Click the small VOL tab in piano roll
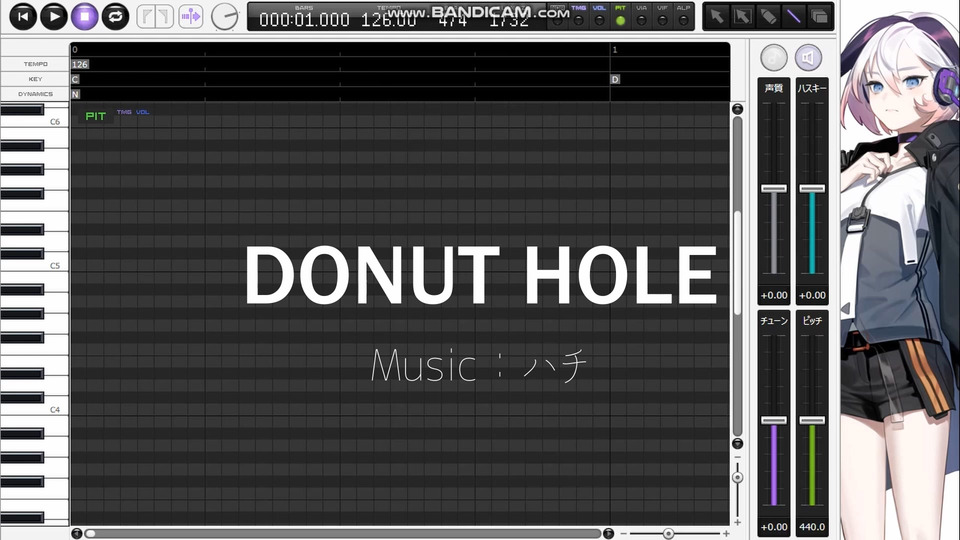 143,112
